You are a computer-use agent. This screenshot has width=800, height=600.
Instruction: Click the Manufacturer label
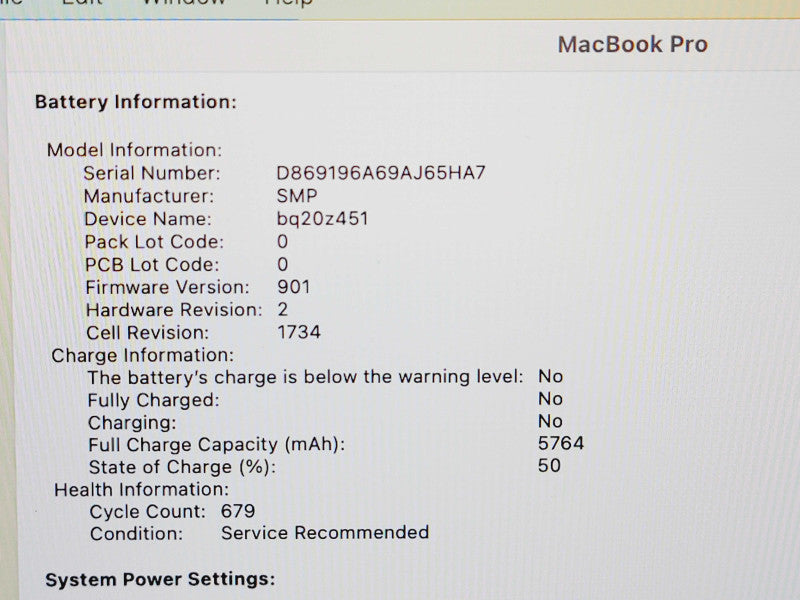click(x=149, y=196)
